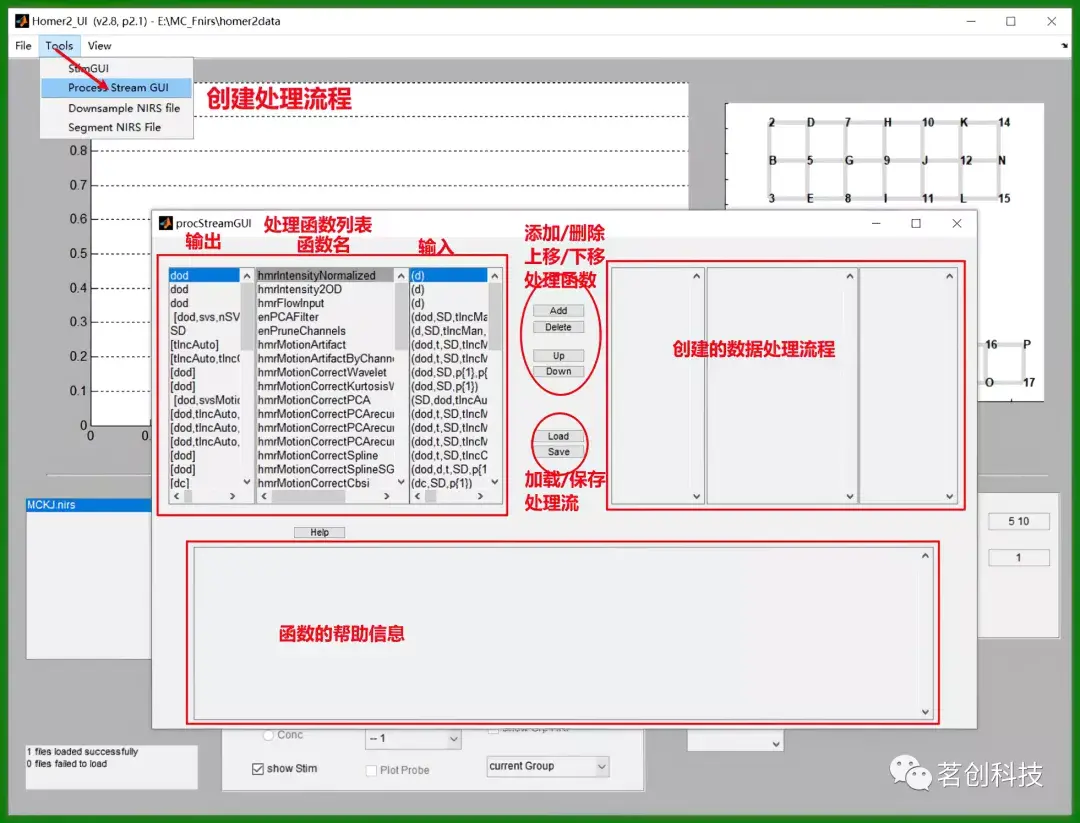Click left arrow of function list horizontal scrollbar
Screen dimensions: 1080x823
[264, 496]
